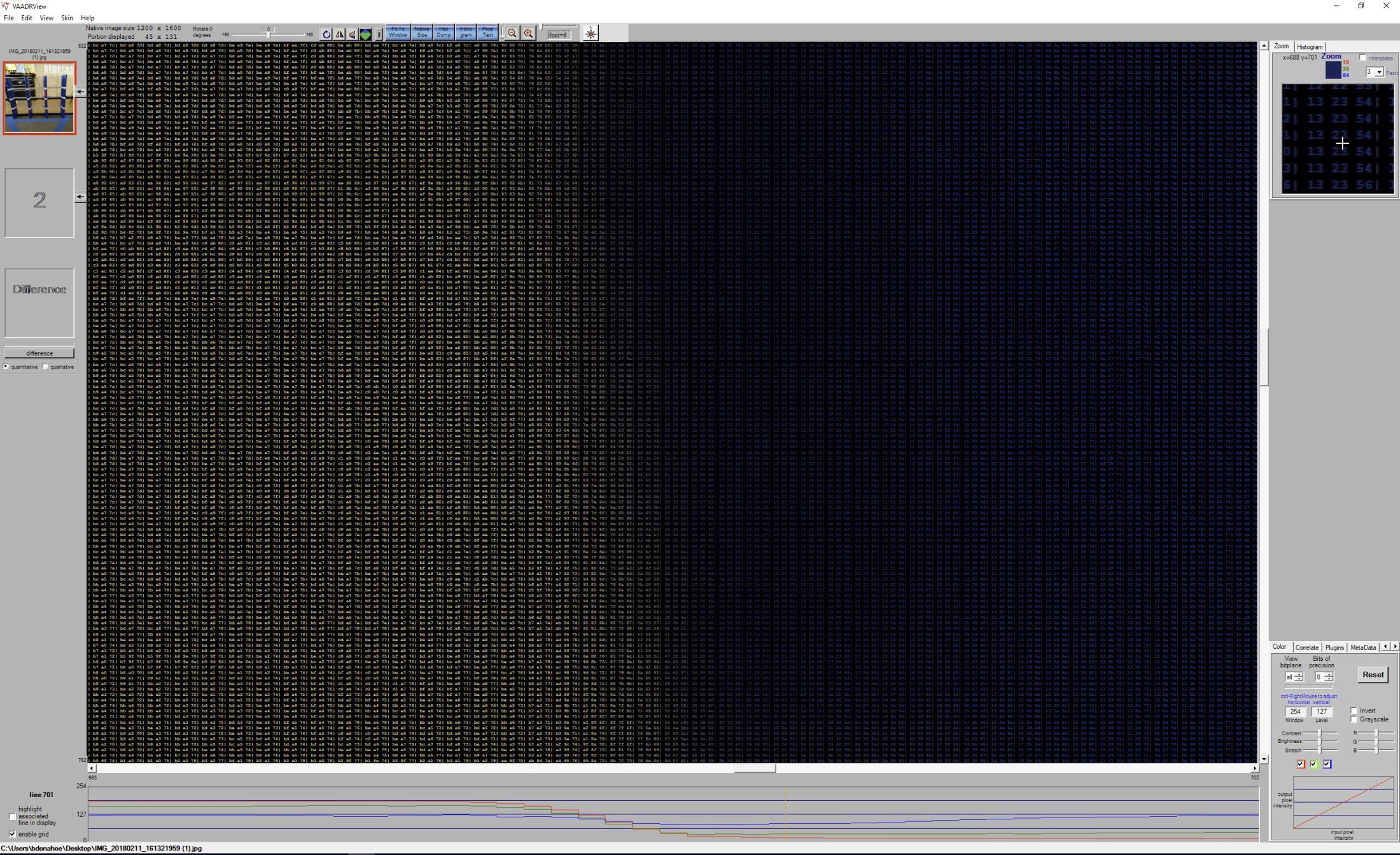Click the zoom in magnifier icon

coord(528,34)
